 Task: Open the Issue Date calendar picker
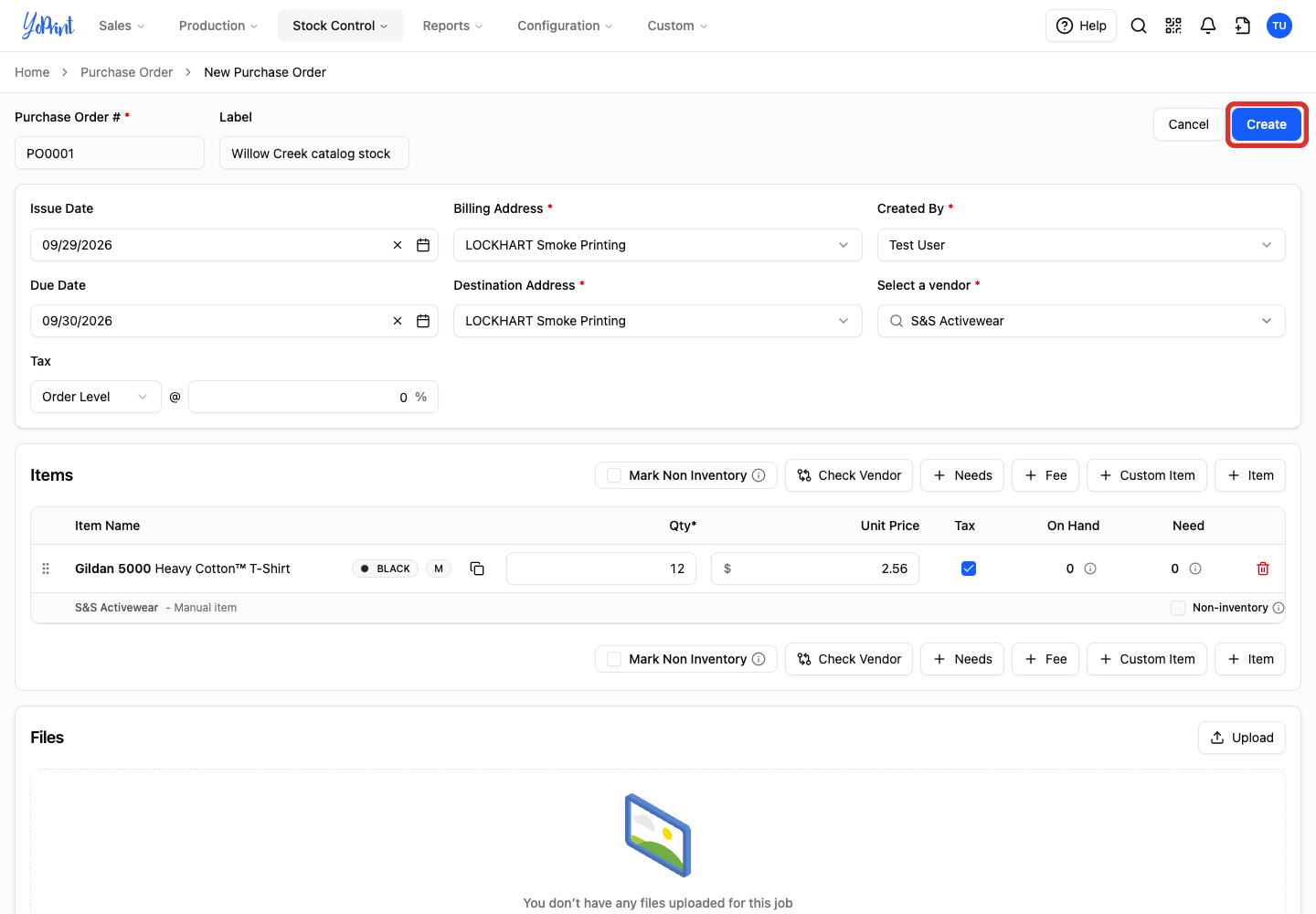[x=423, y=245]
